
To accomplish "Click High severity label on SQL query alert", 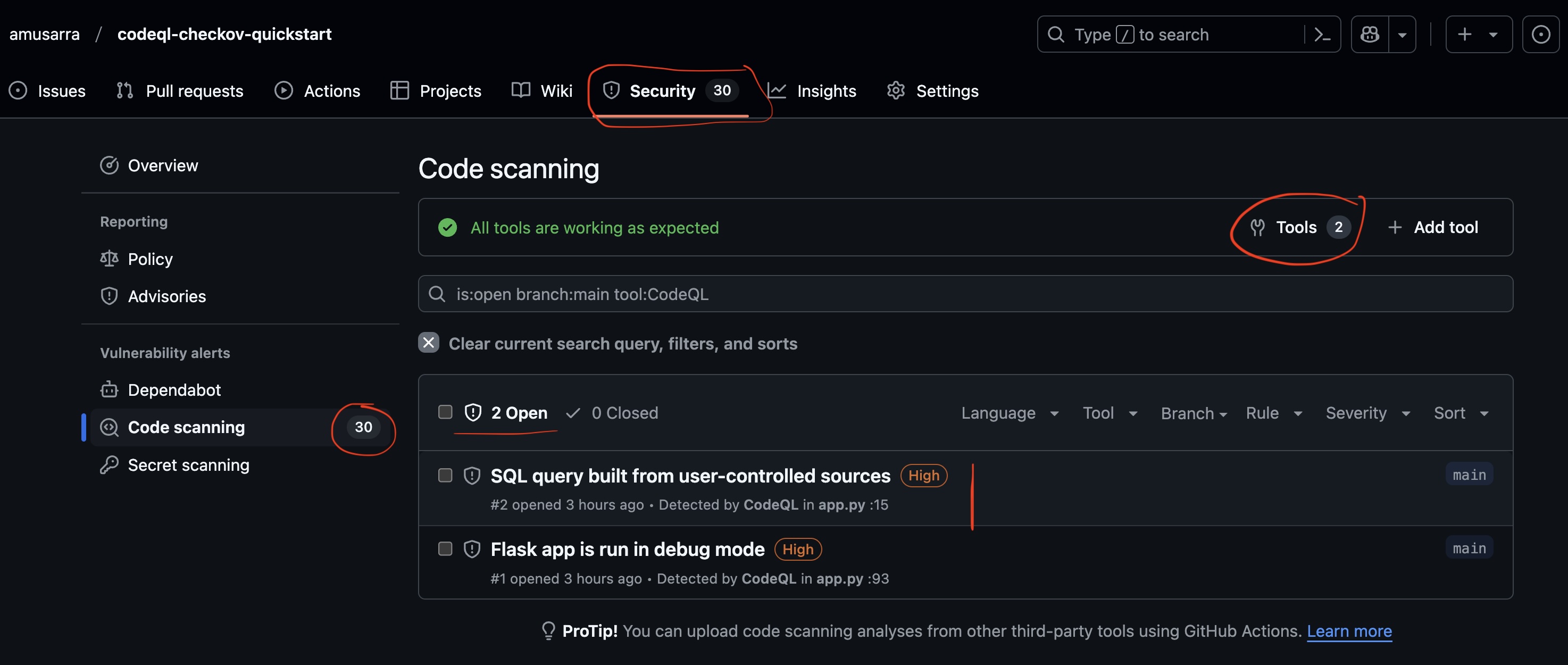I will (924, 476).
